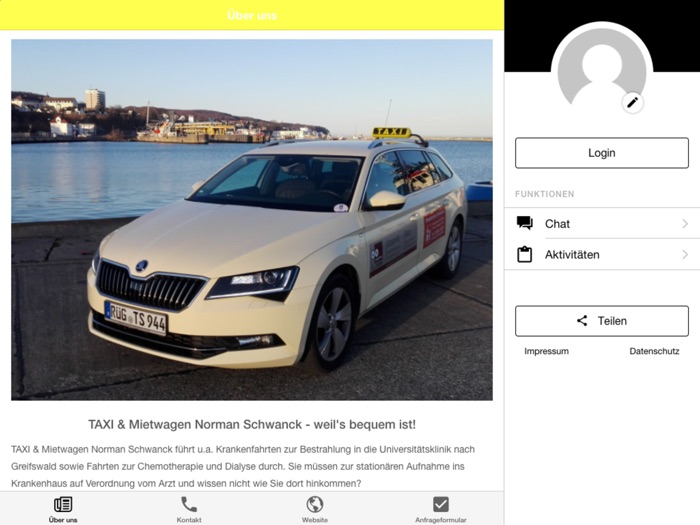Click the Aktivitäten clipboard icon
Image resolution: width=700 pixels, height=525 pixels.
[525, 254]
